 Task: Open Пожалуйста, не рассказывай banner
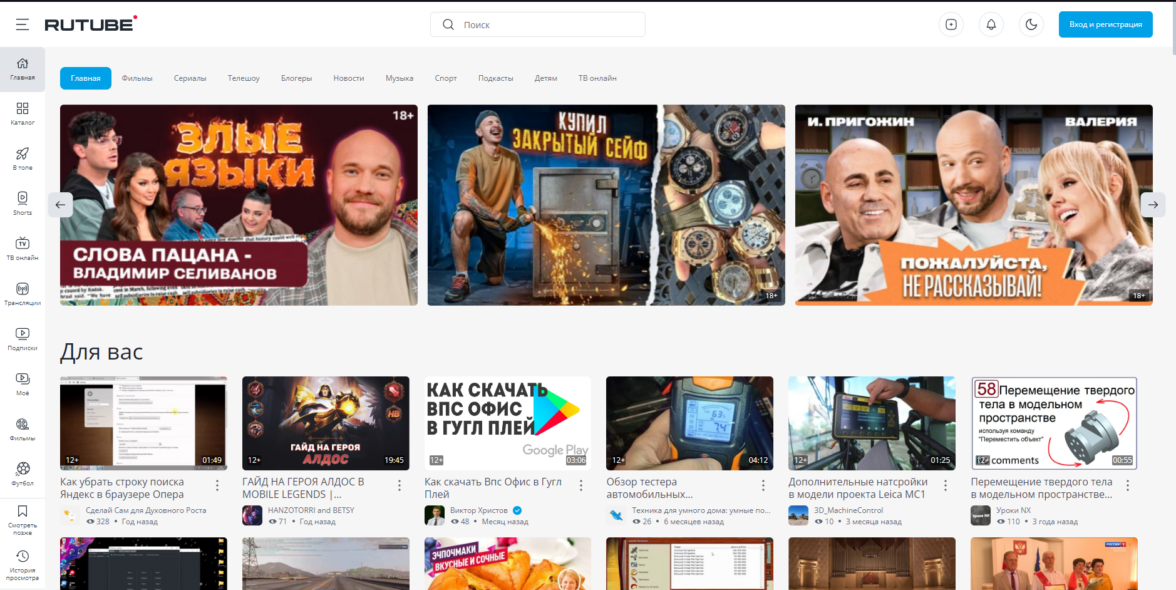(974, 205)
